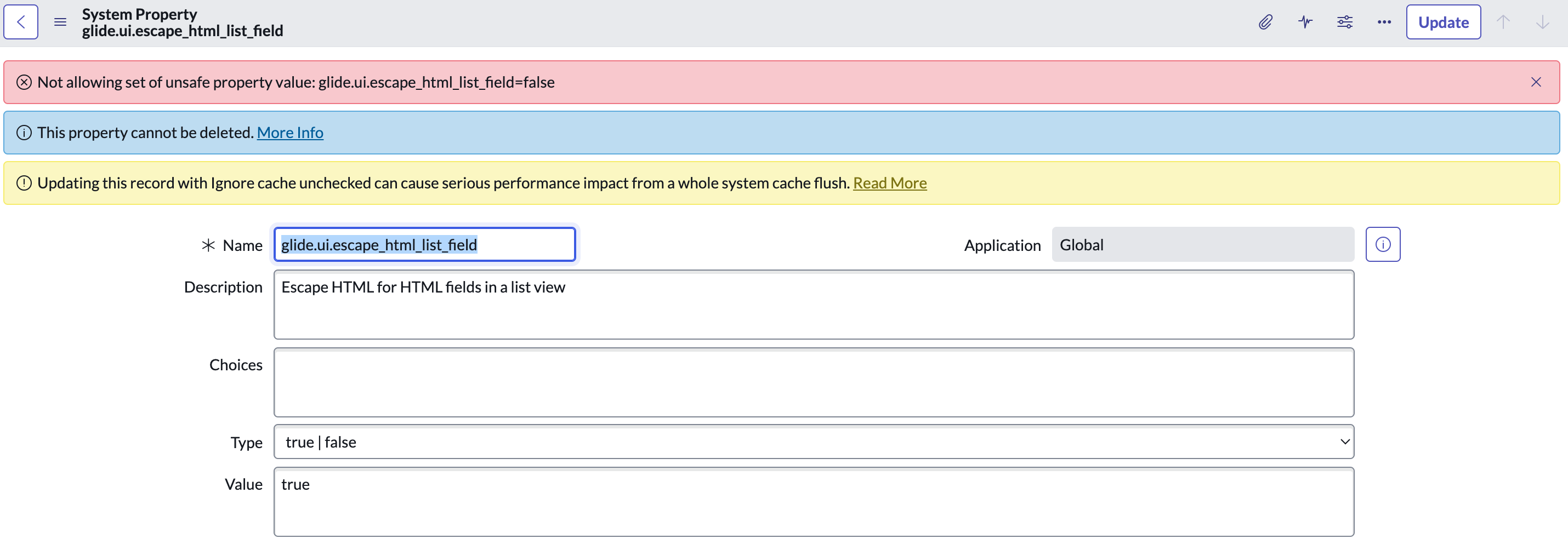Click the Application info icon button
Viewport: 1568px width, 550px height.
point(1382,244)
